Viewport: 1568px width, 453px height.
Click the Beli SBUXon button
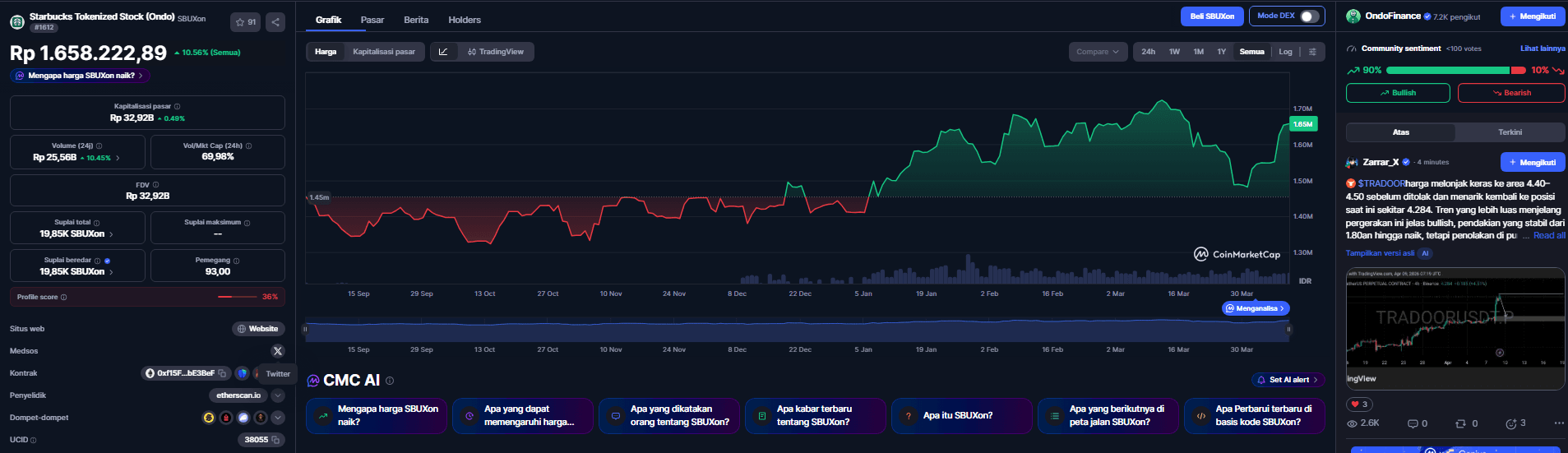click(x=1212, y=16)
